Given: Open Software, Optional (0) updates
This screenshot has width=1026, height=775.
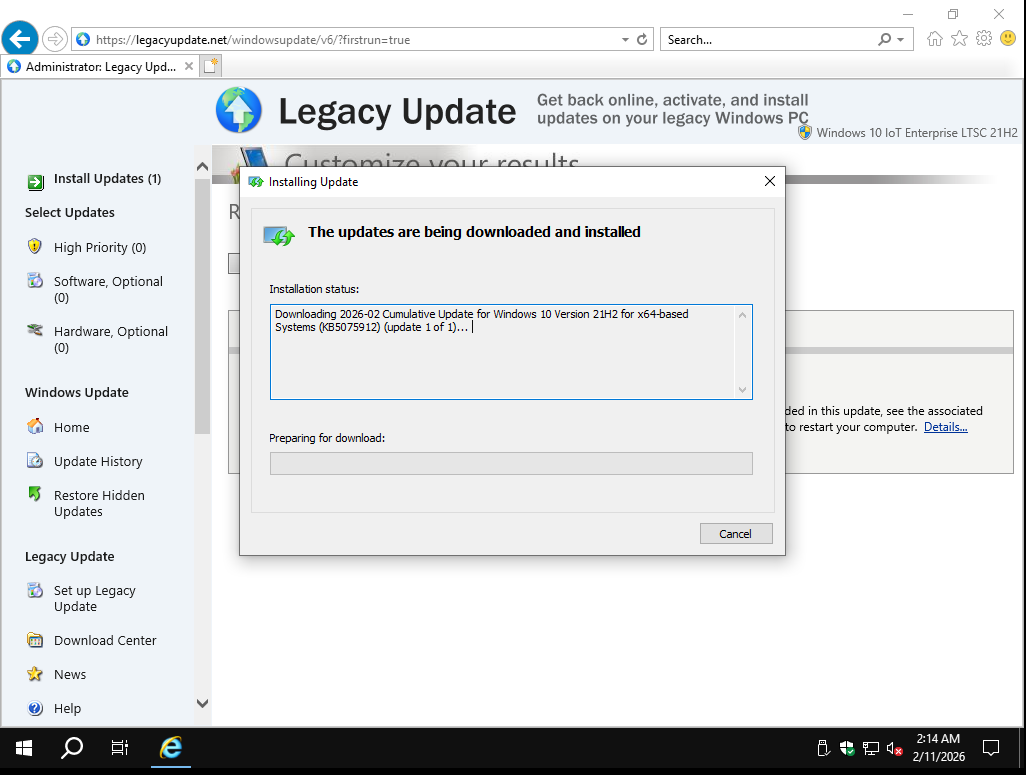Looking at the screenshot, I should pos(108,289).
